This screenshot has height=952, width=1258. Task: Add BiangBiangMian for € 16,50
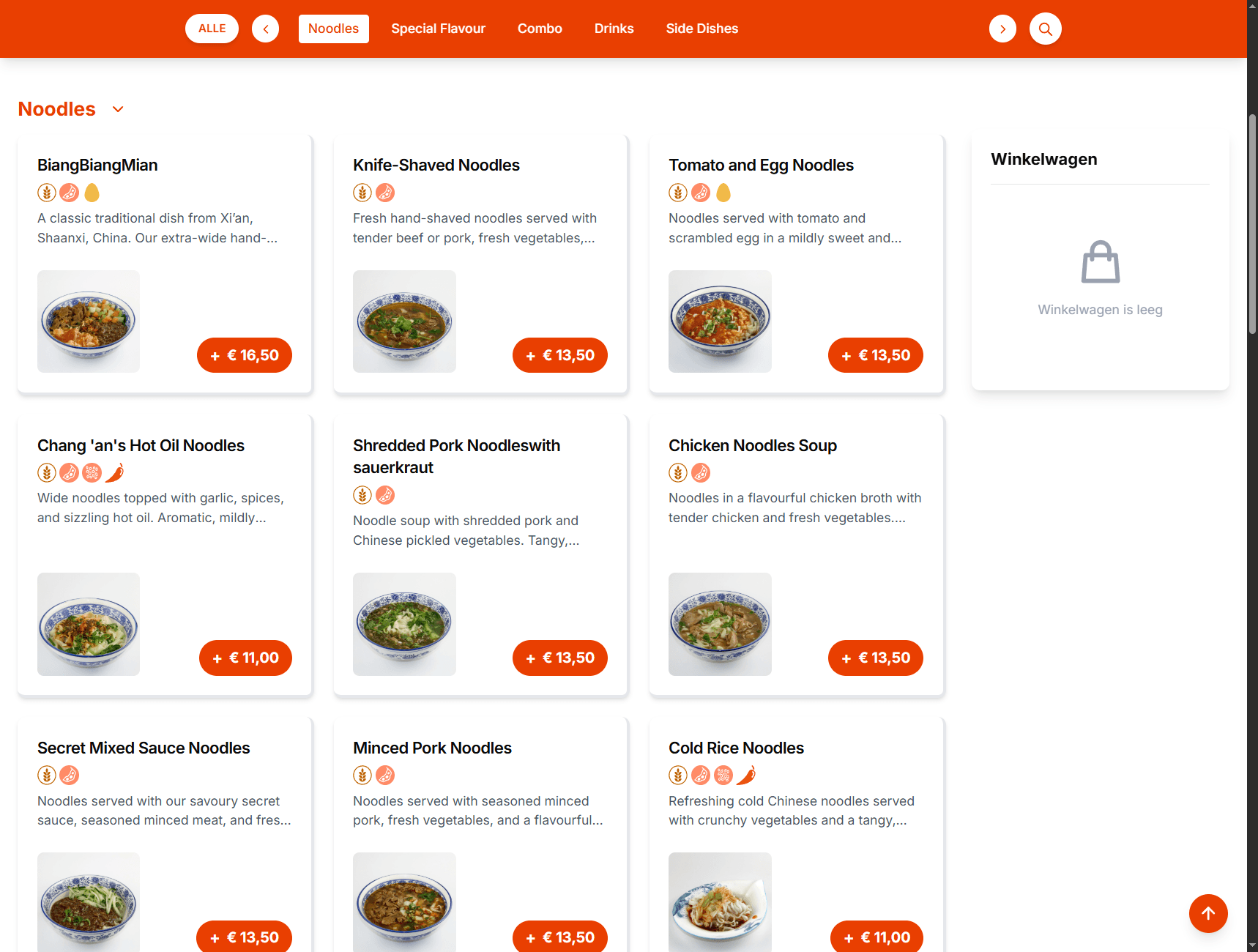[245, 355]
